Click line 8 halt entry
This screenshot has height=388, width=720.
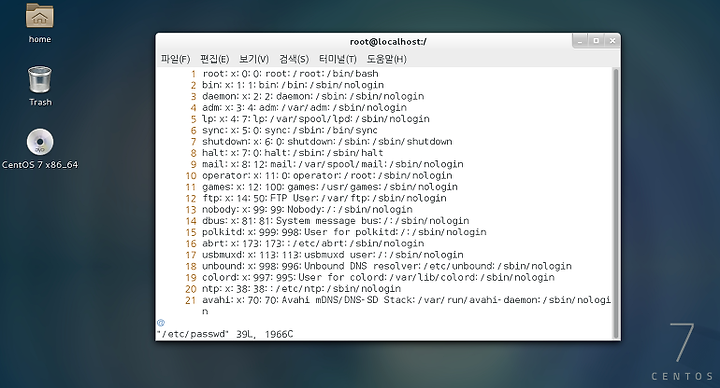[292, 153]
